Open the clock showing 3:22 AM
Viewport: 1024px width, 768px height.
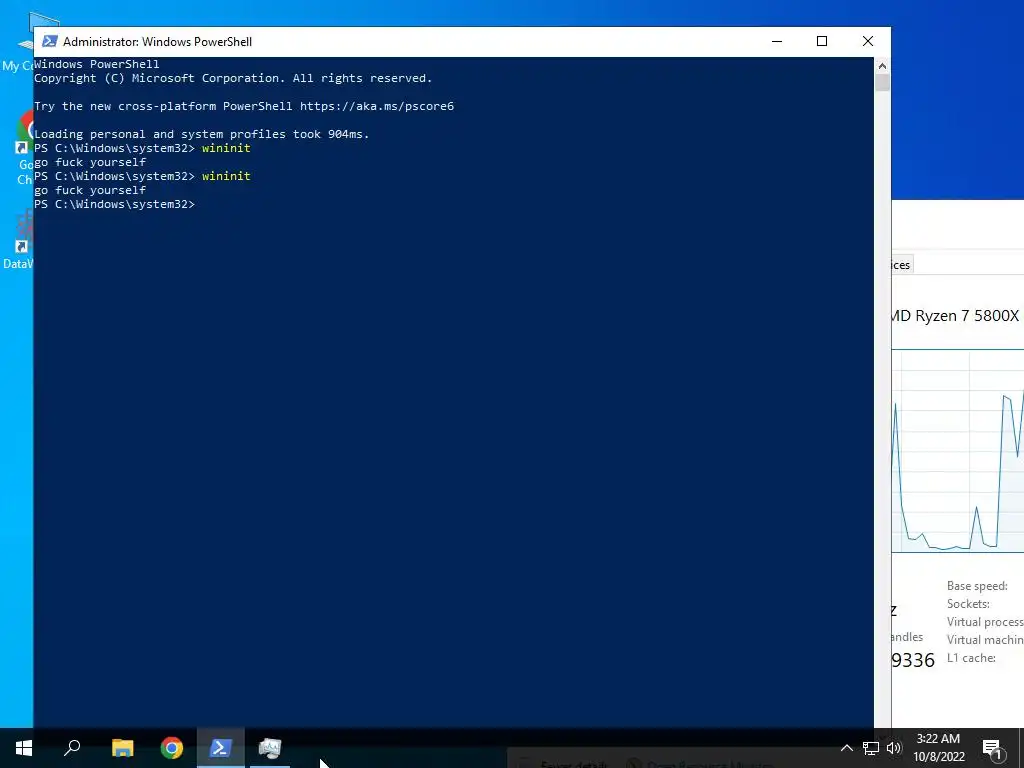tap(938, 748)
